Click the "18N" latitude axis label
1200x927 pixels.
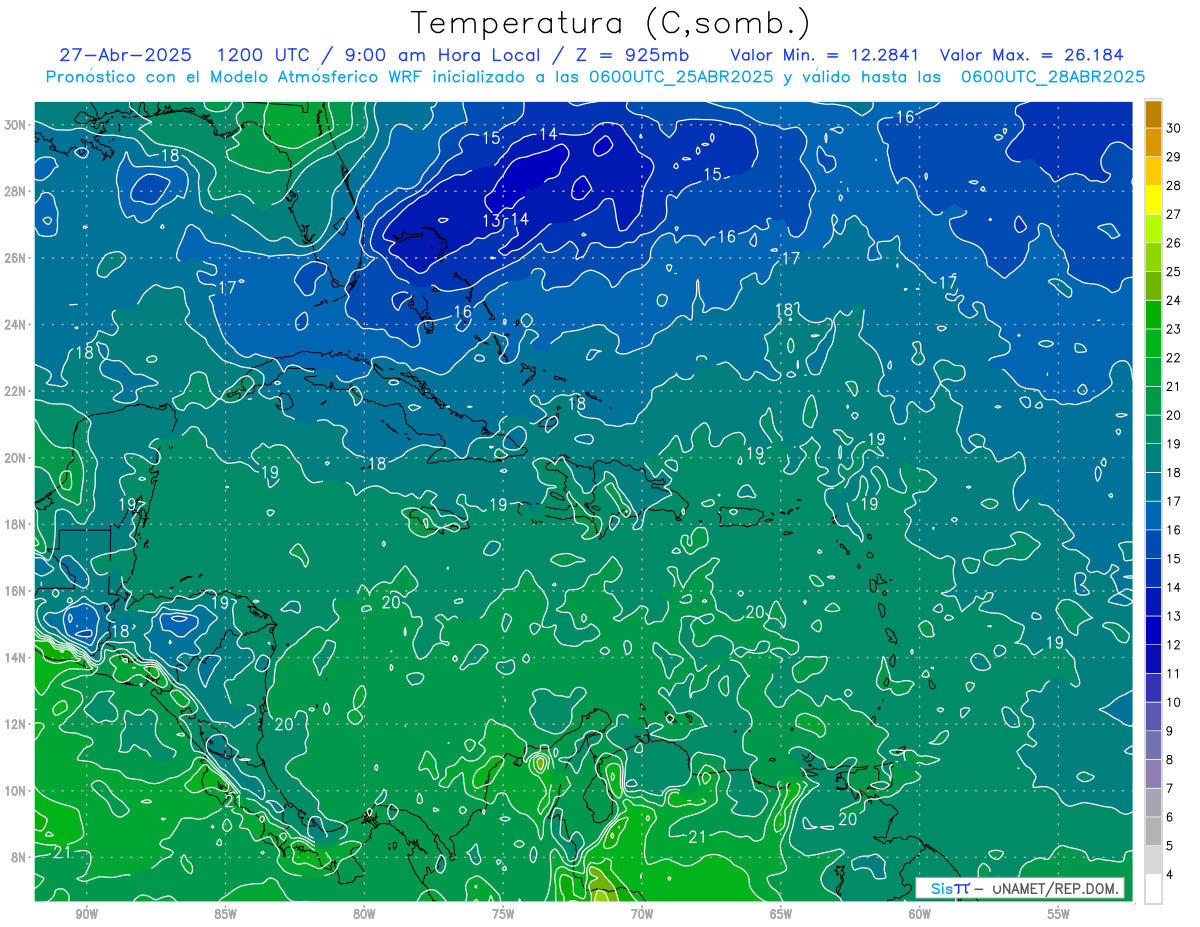point(16,524)
